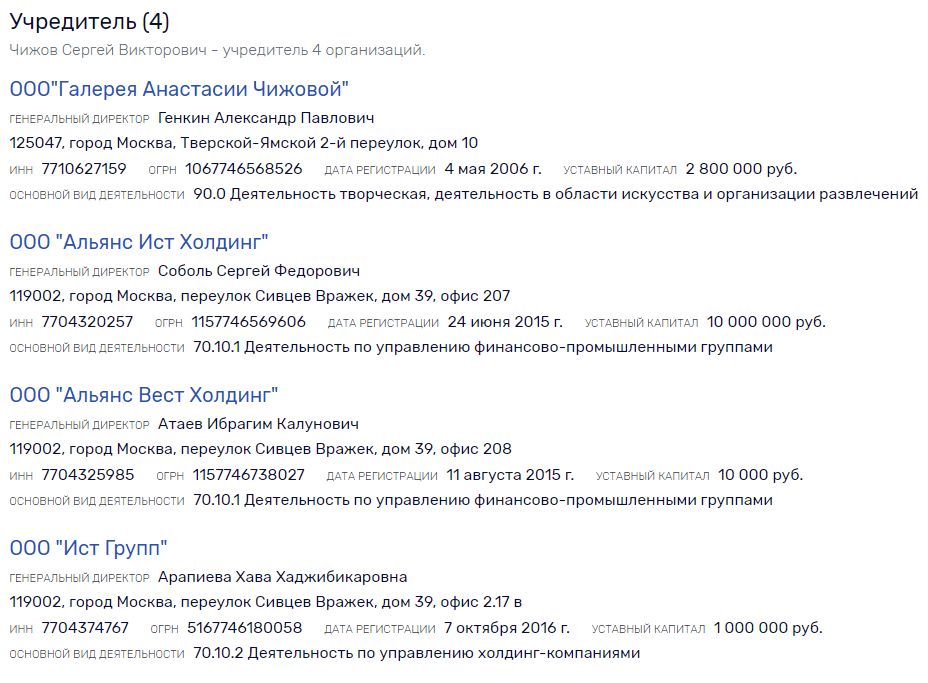928x683 pixels.
Task: Click ИНН number 7704374767
Action: coord(85,628)
